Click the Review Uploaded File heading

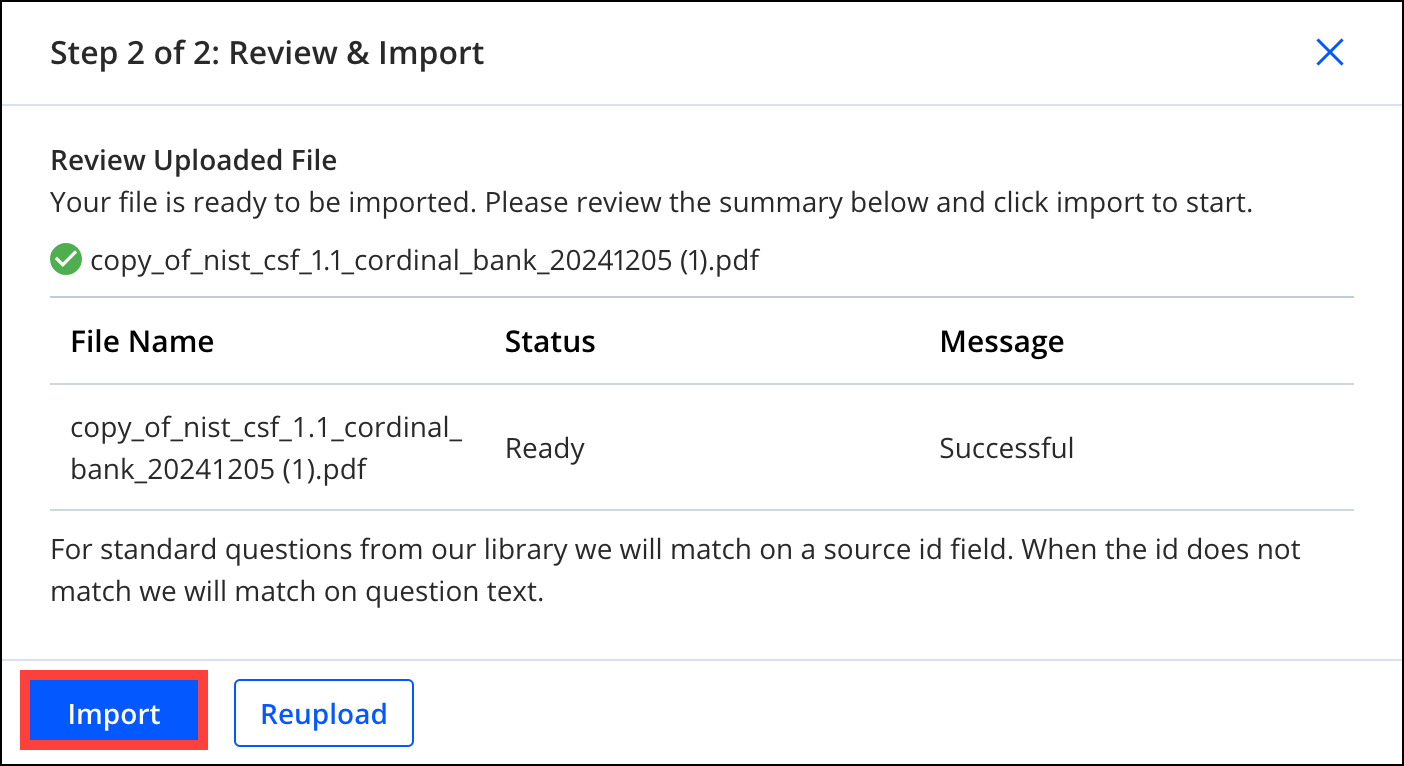194,160
